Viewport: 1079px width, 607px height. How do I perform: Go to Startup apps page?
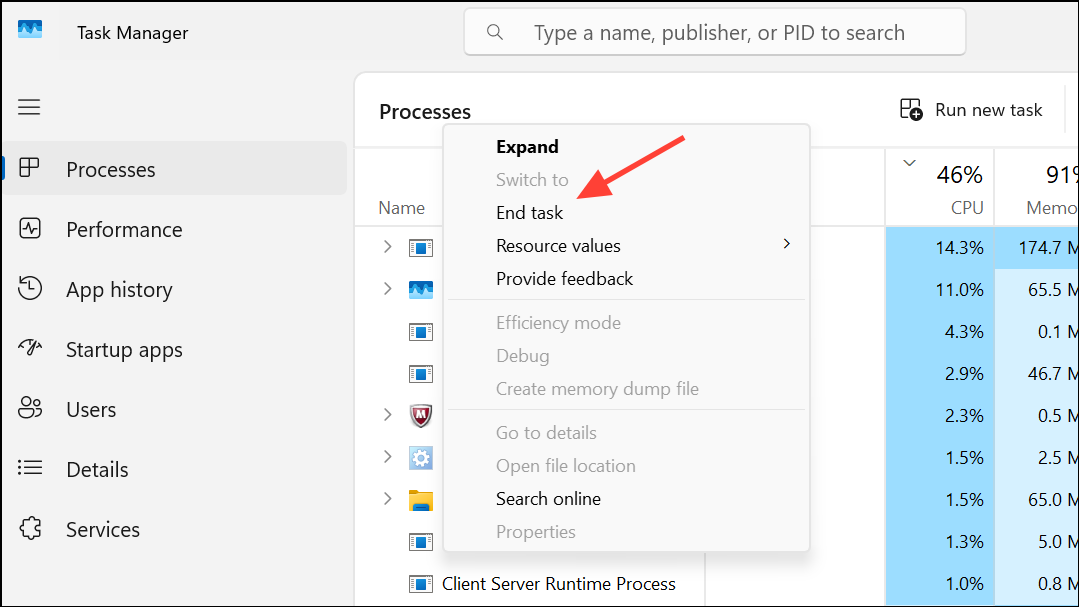[175, 350]
